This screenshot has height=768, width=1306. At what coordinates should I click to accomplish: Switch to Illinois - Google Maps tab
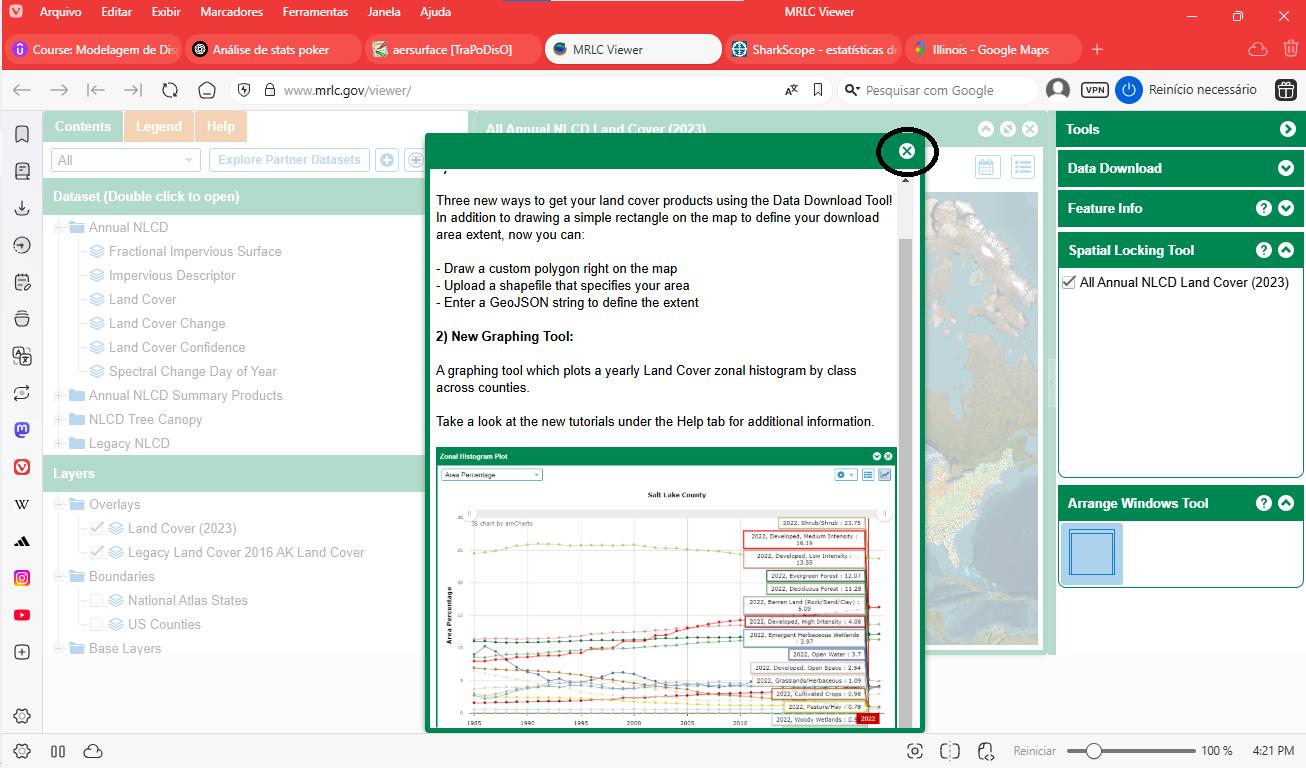pos(992,49)
